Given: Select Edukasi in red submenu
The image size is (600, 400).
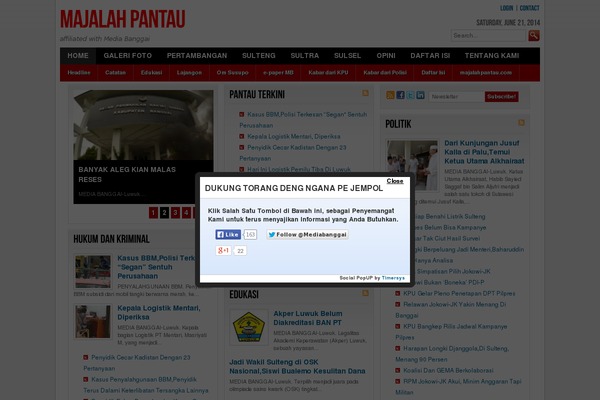Looking at the screenshot, I should coord(151,72).
